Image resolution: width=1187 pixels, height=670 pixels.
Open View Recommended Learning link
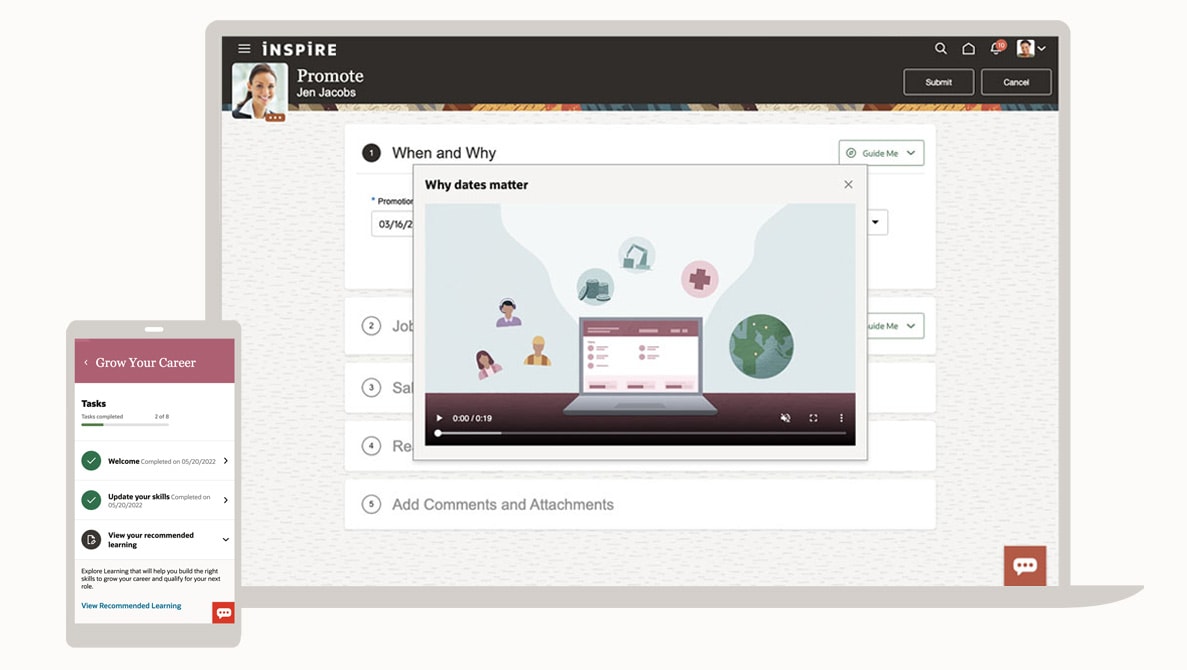pyautogui.click(x=131, y=606)
